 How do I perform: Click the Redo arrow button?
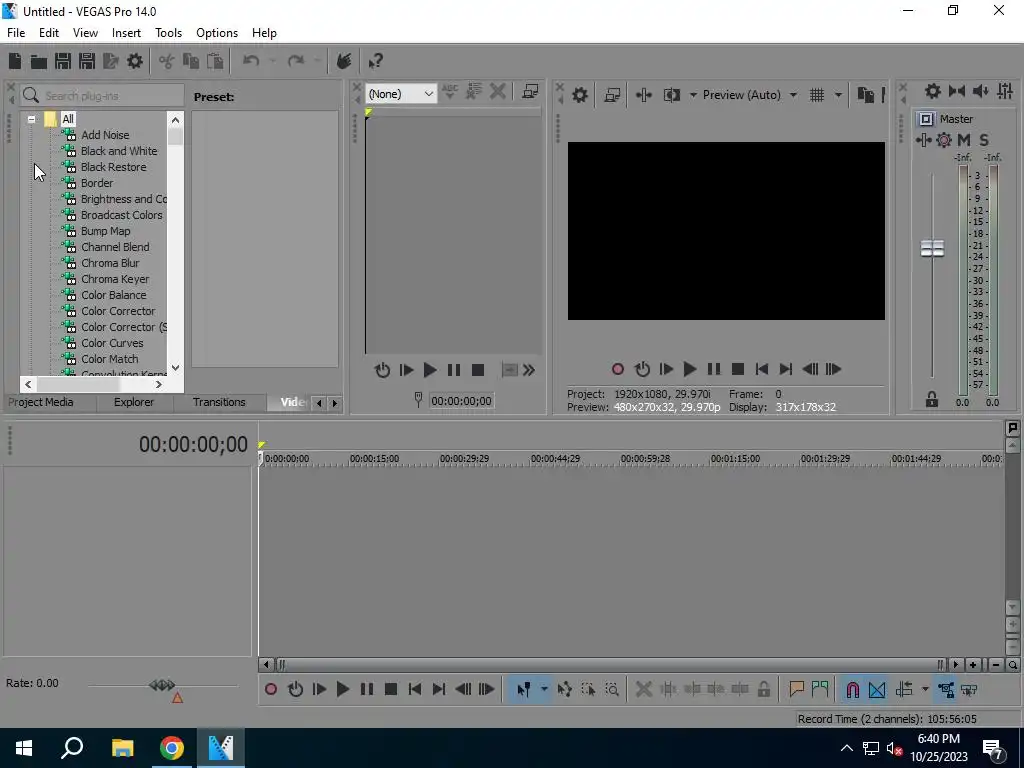[296, 61]
